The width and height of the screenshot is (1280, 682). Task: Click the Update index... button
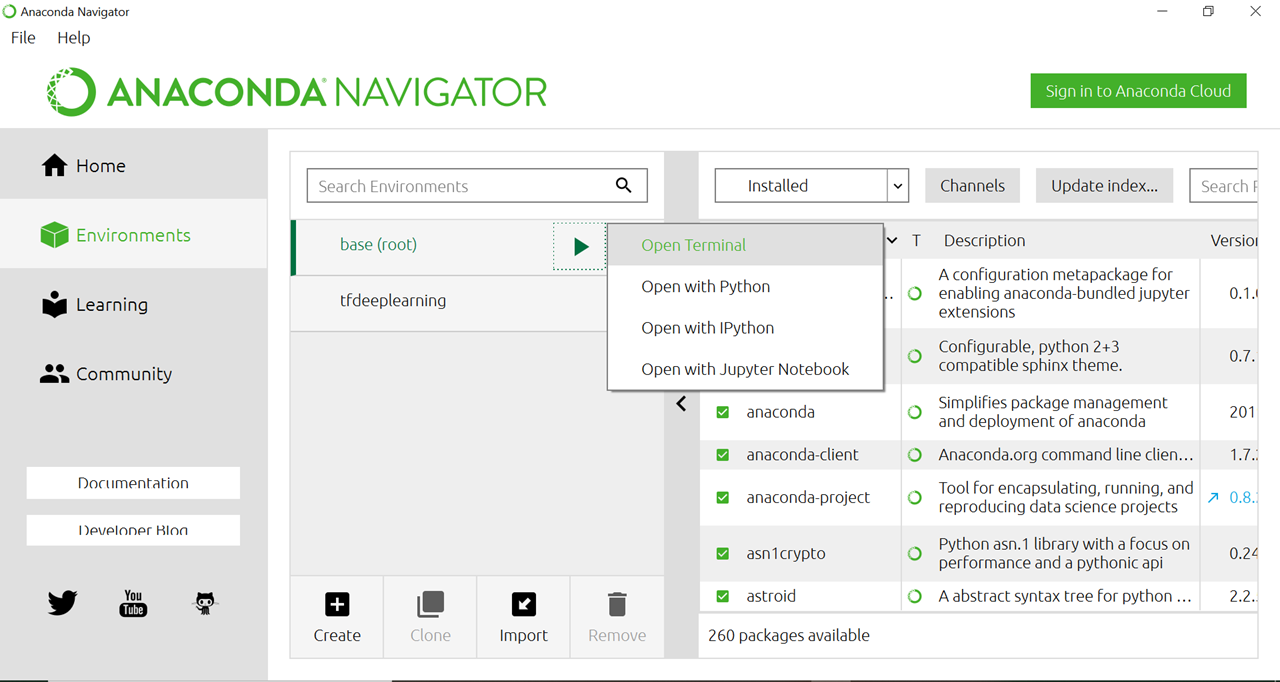[x=1104, y=185]
